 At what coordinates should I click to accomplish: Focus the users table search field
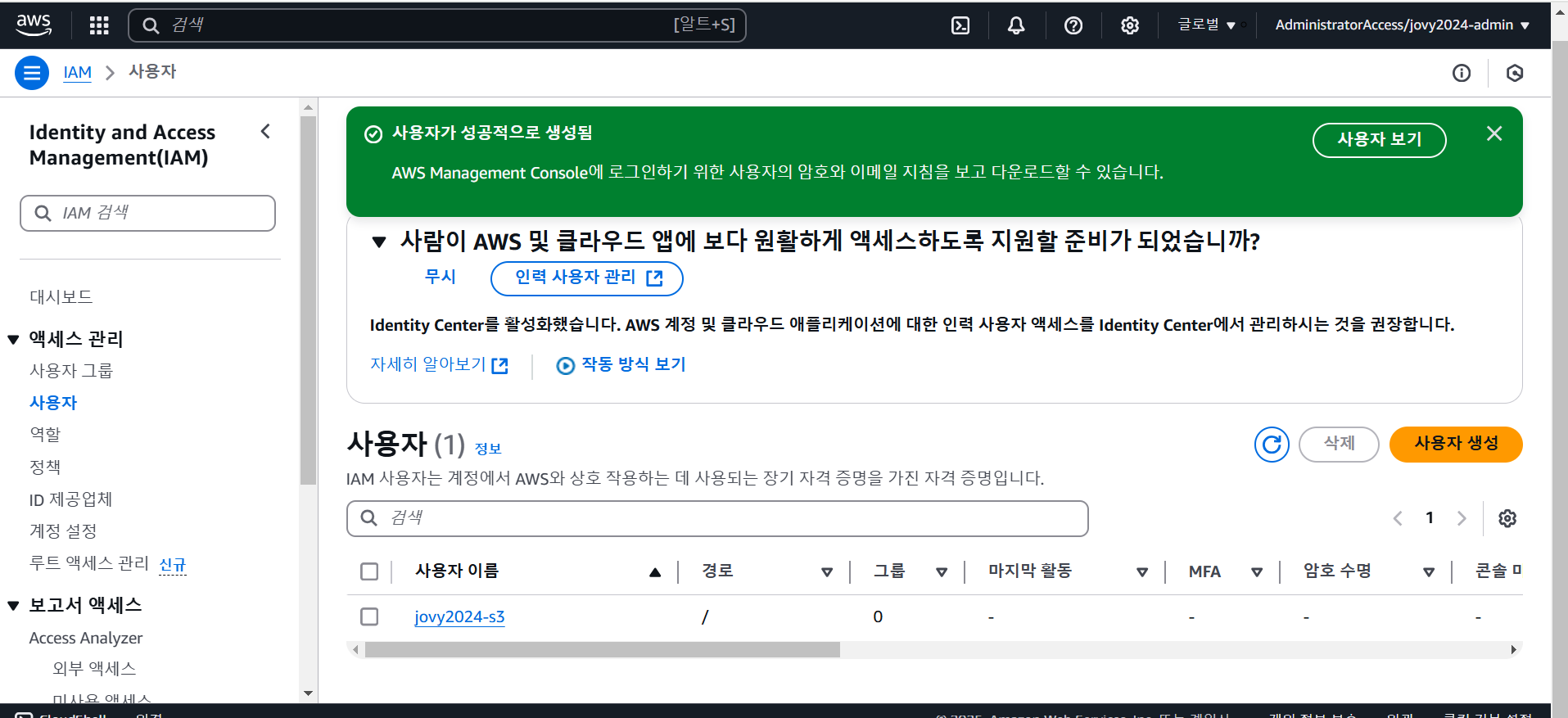(717, 518)
